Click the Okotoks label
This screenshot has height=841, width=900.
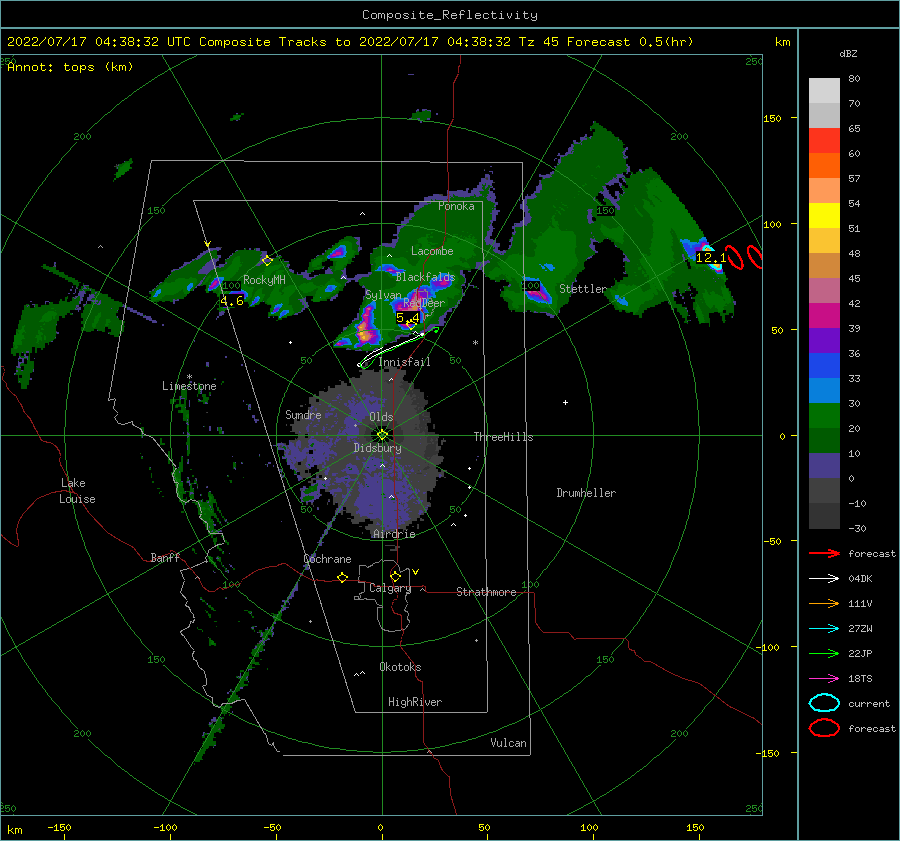click(x=400, y=667)
